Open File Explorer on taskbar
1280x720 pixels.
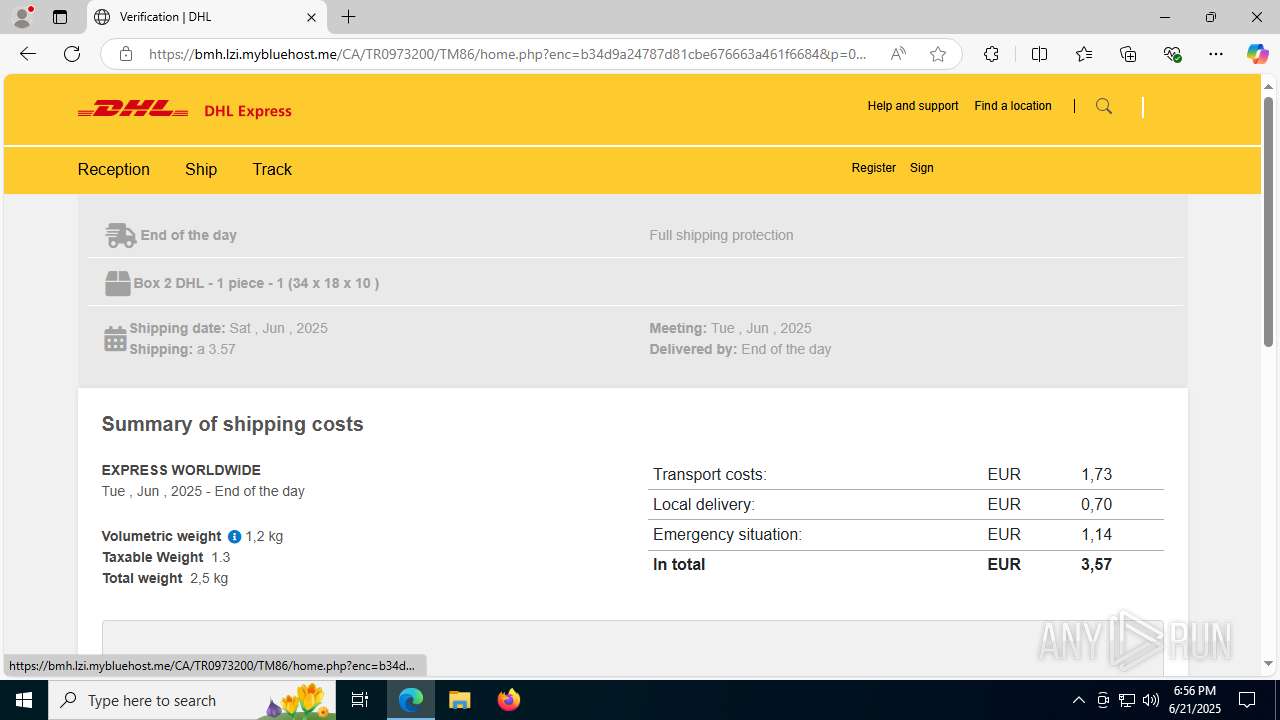pyautogui.click(x=459, y=700)
